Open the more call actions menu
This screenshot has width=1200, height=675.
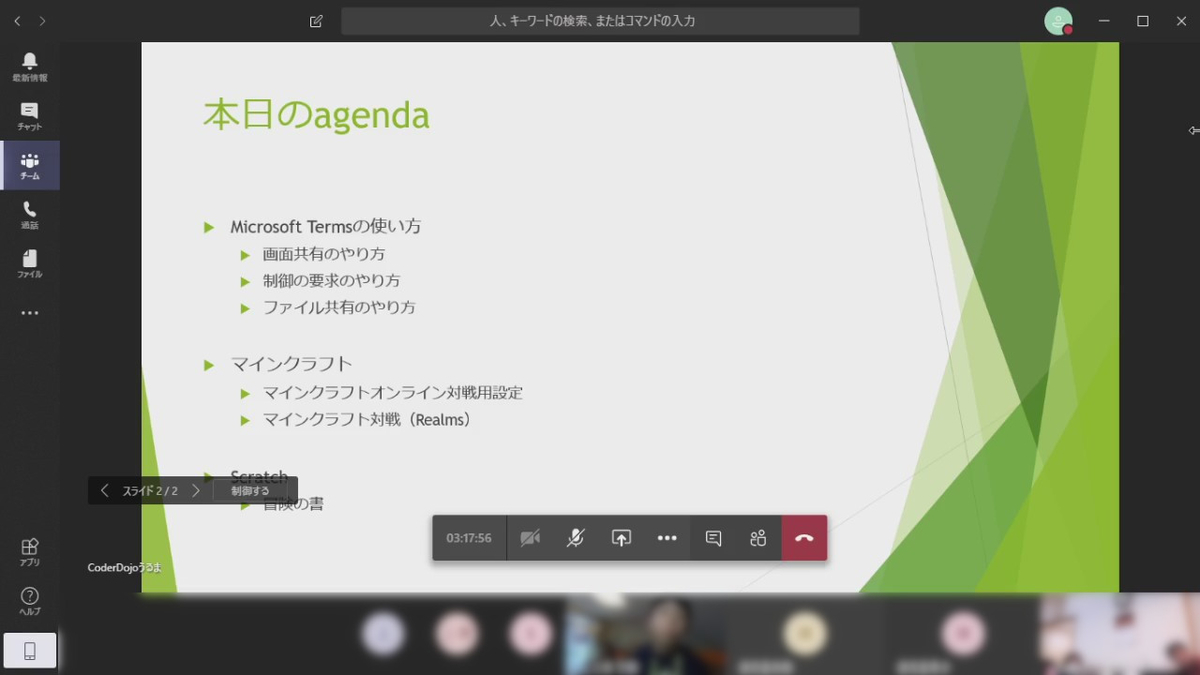[666, 538]
